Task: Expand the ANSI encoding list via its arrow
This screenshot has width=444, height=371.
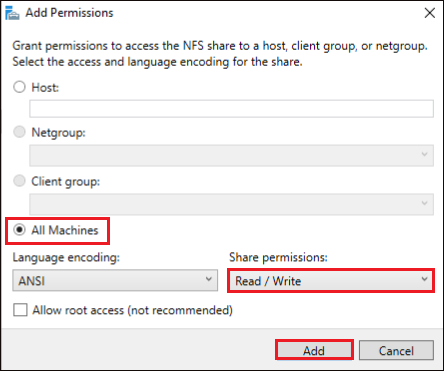Action: click(209, 279)
